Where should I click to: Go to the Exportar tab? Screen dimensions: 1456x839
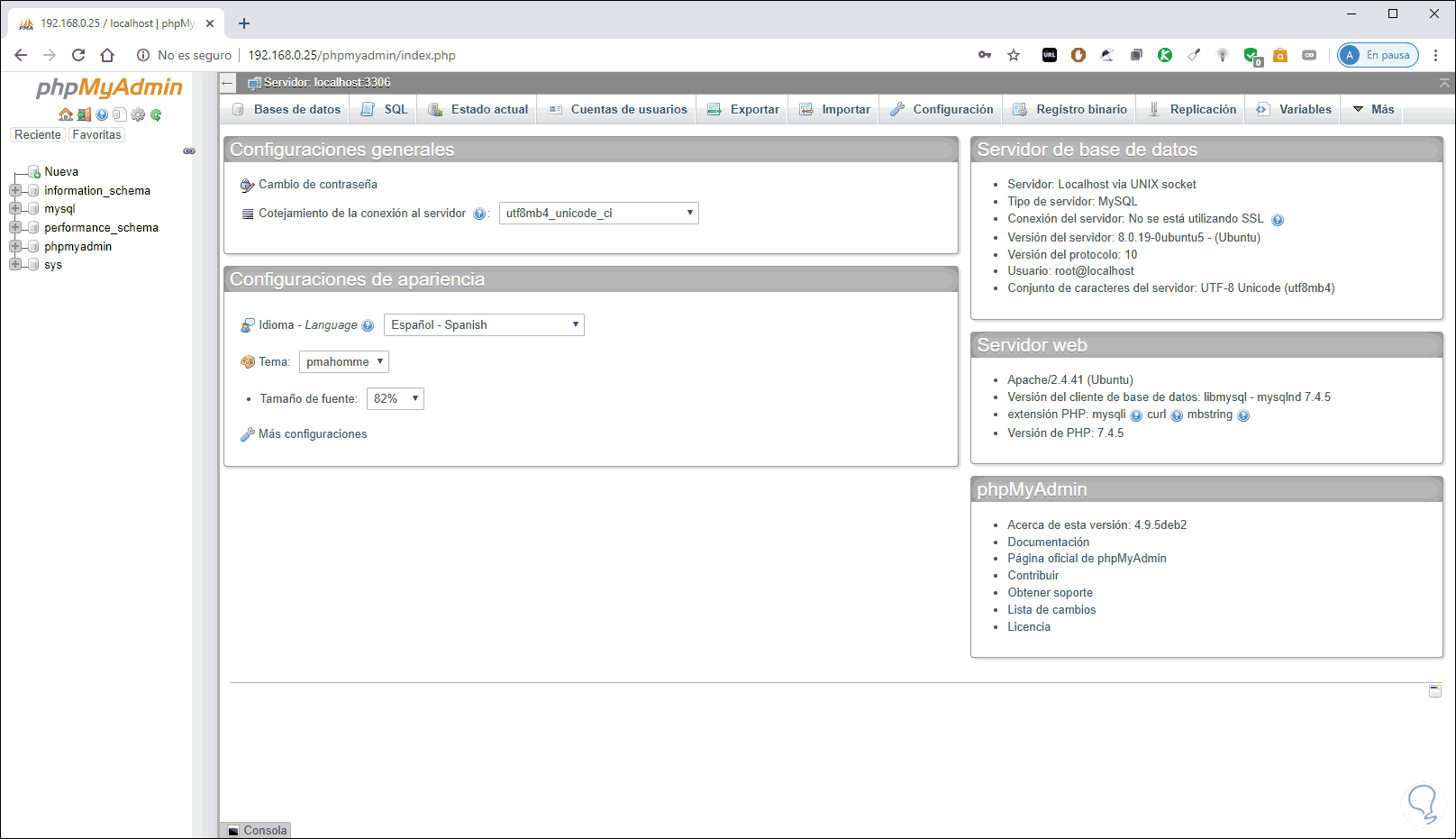point(743,109)
